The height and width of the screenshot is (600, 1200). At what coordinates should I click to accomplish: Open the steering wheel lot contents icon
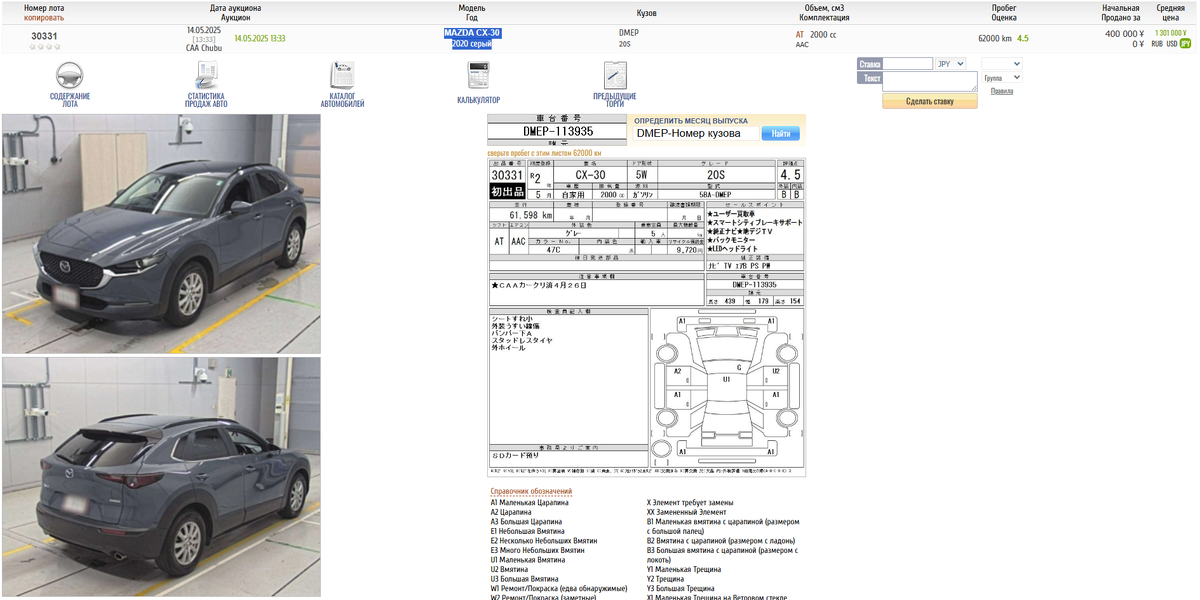coord(69,76)
